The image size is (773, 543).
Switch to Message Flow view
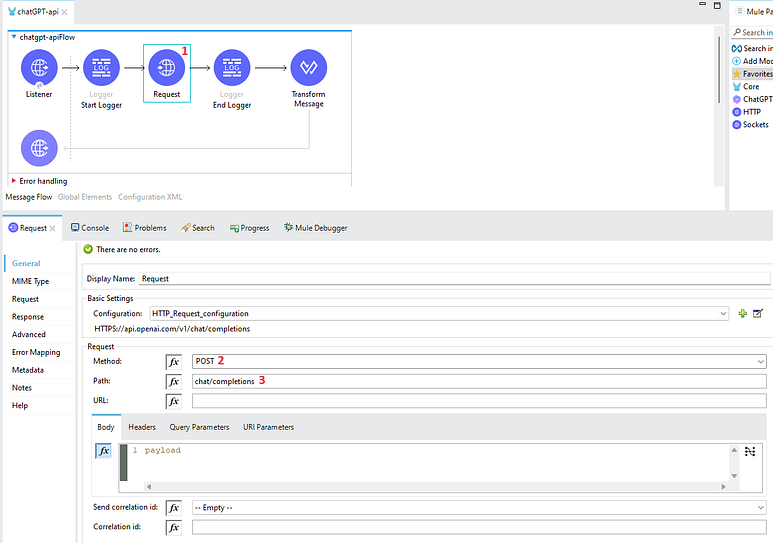click(x=29, y=197)
